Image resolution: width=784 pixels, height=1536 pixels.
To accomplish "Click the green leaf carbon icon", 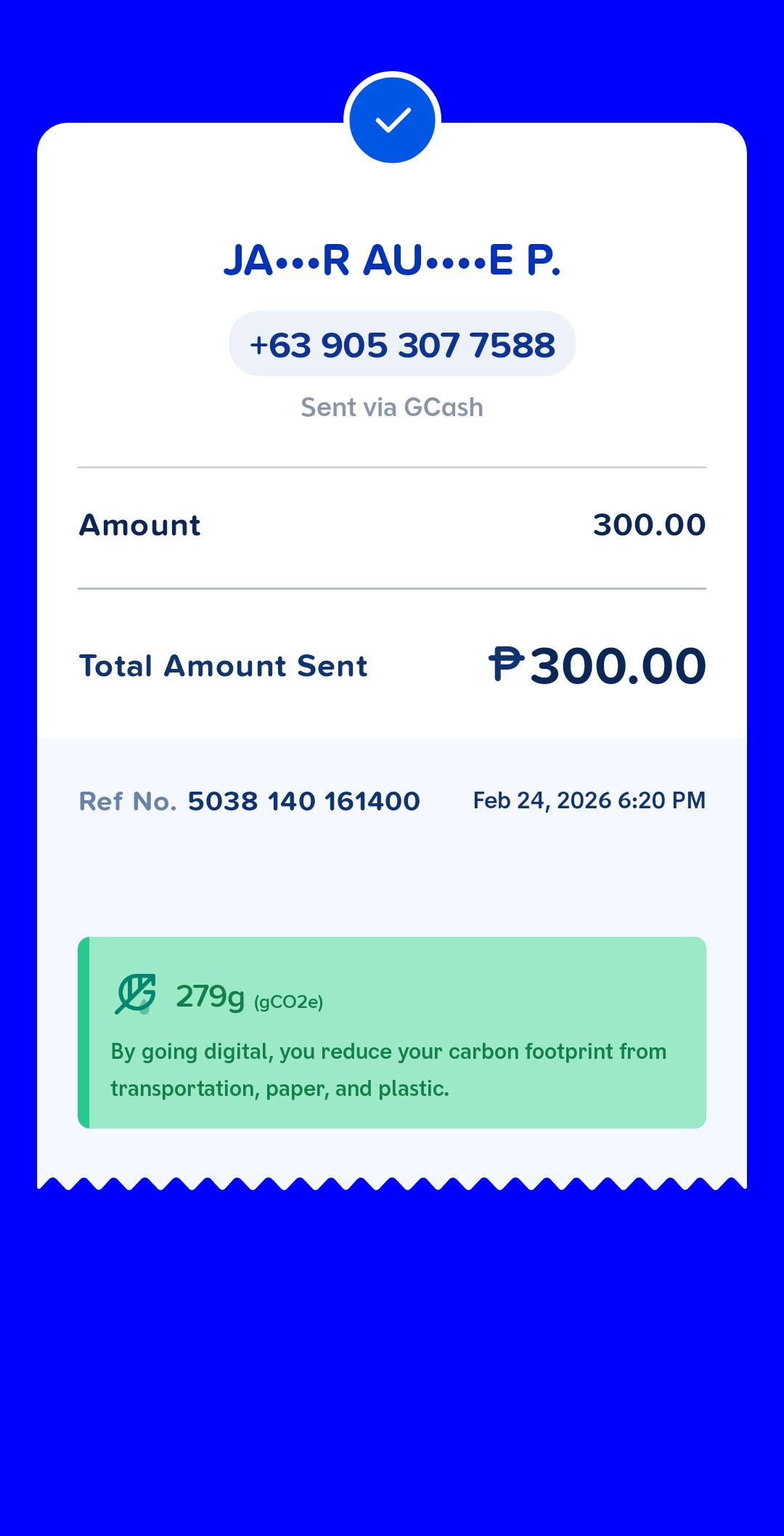I will 136,993.
